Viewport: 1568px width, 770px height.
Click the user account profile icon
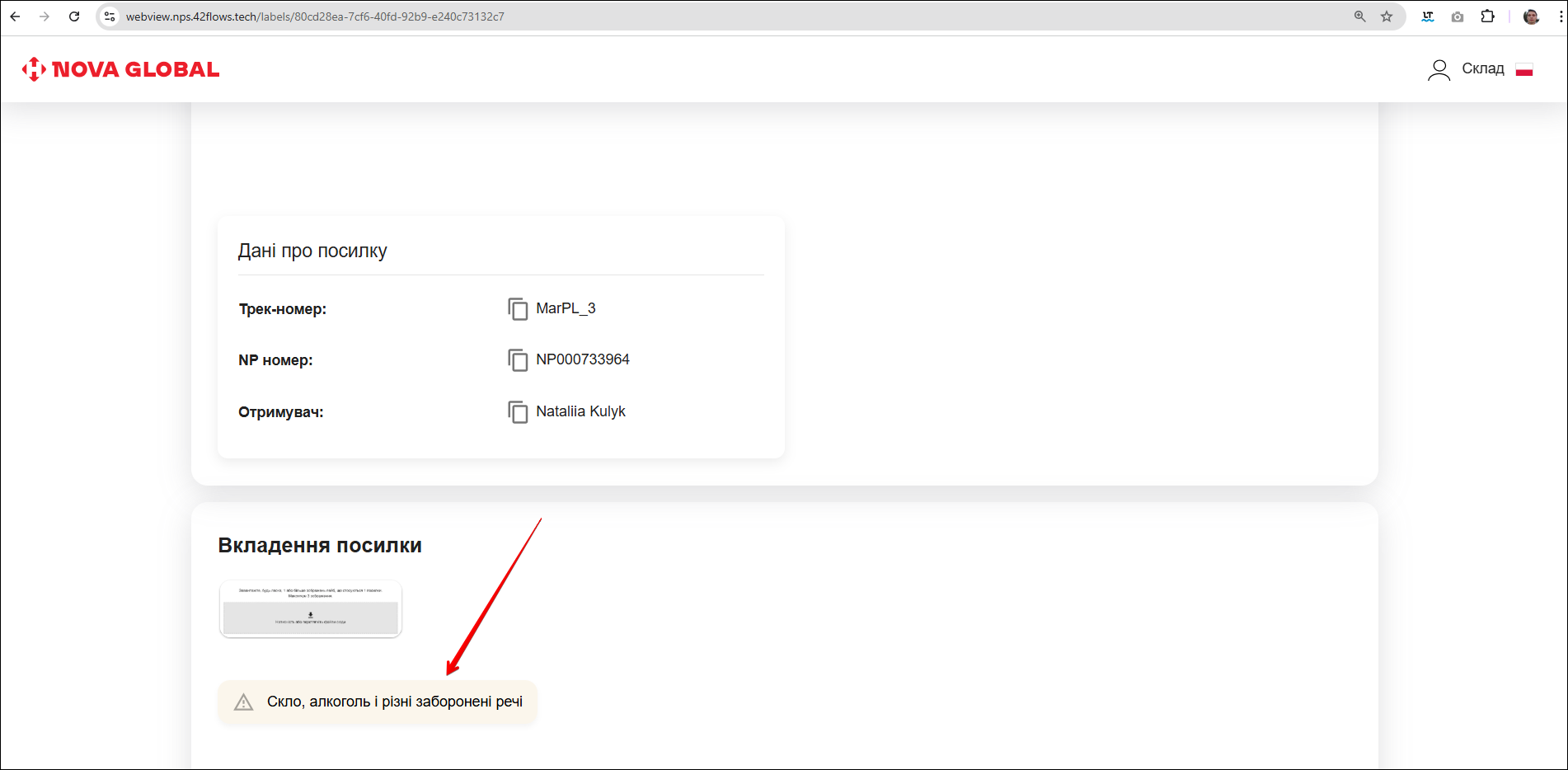(1439, 70)
